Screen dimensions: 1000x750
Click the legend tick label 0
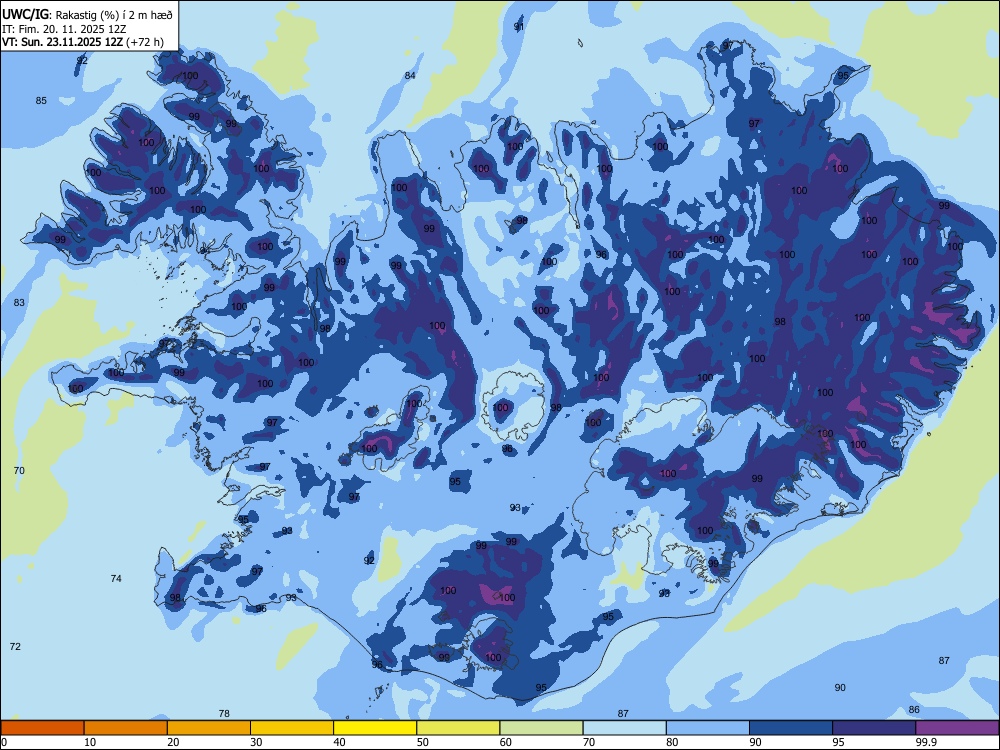(x=4, y=742)
